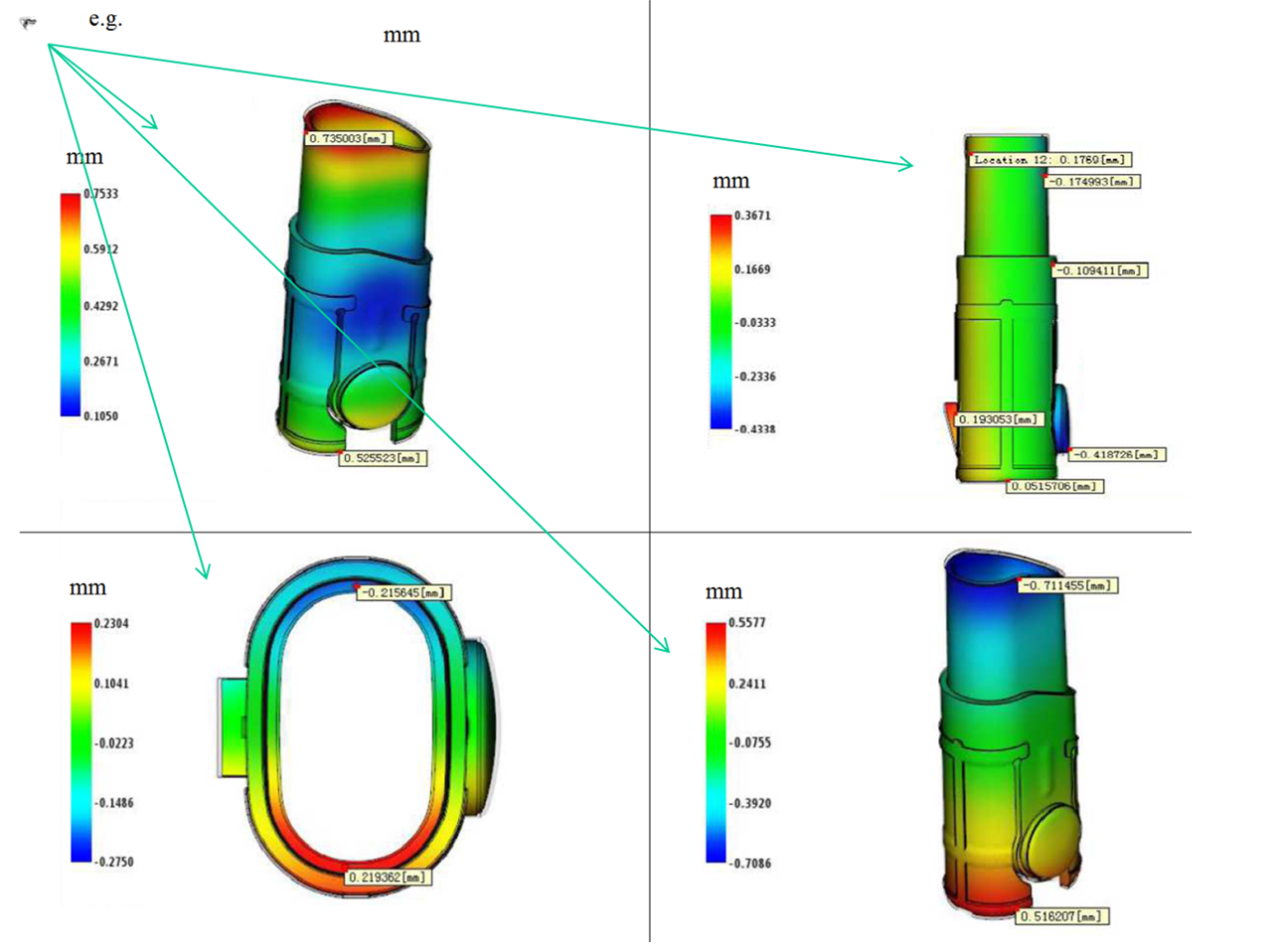Click the round boss on the top-left model
This screenshot has height=951, width=1288.
pos(369,395)
